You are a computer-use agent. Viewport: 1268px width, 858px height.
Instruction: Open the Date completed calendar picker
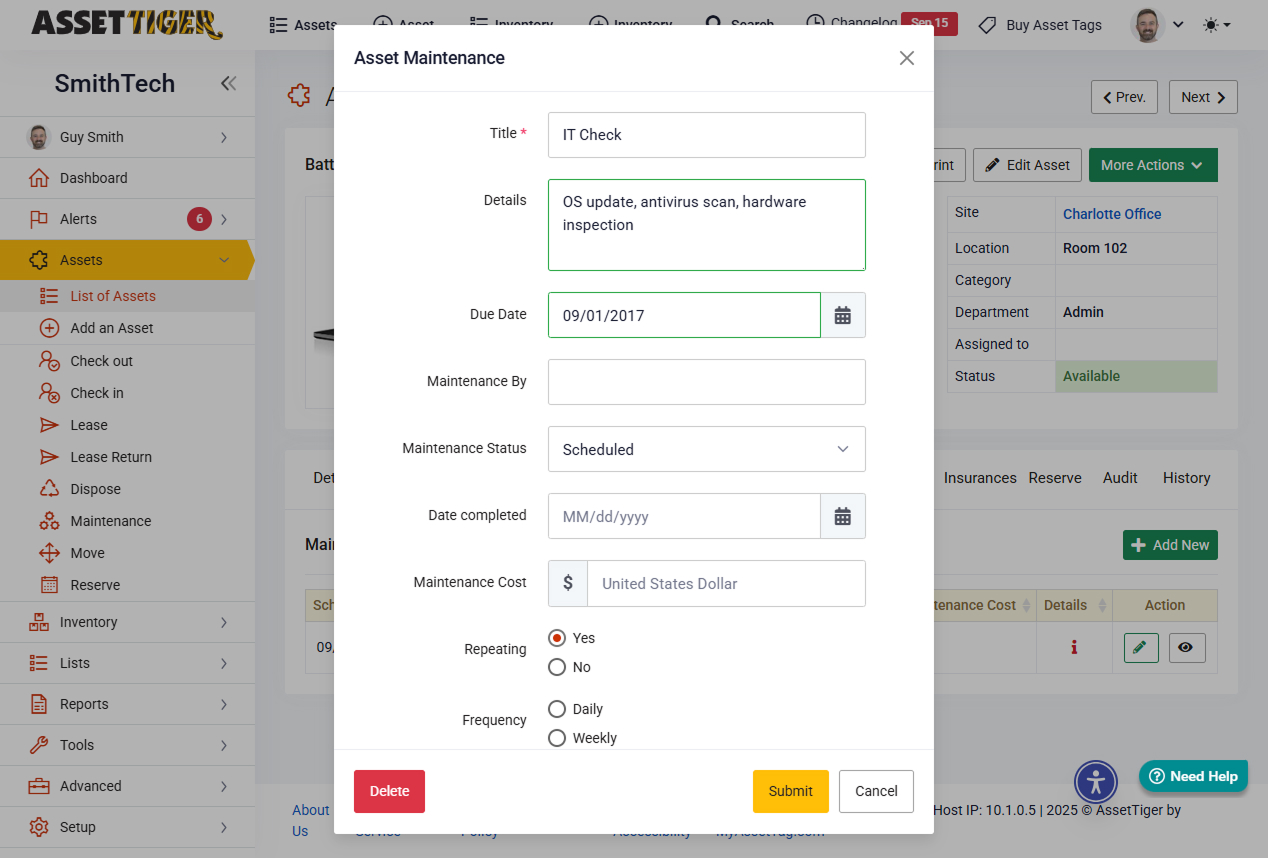[x=843, y=516]
